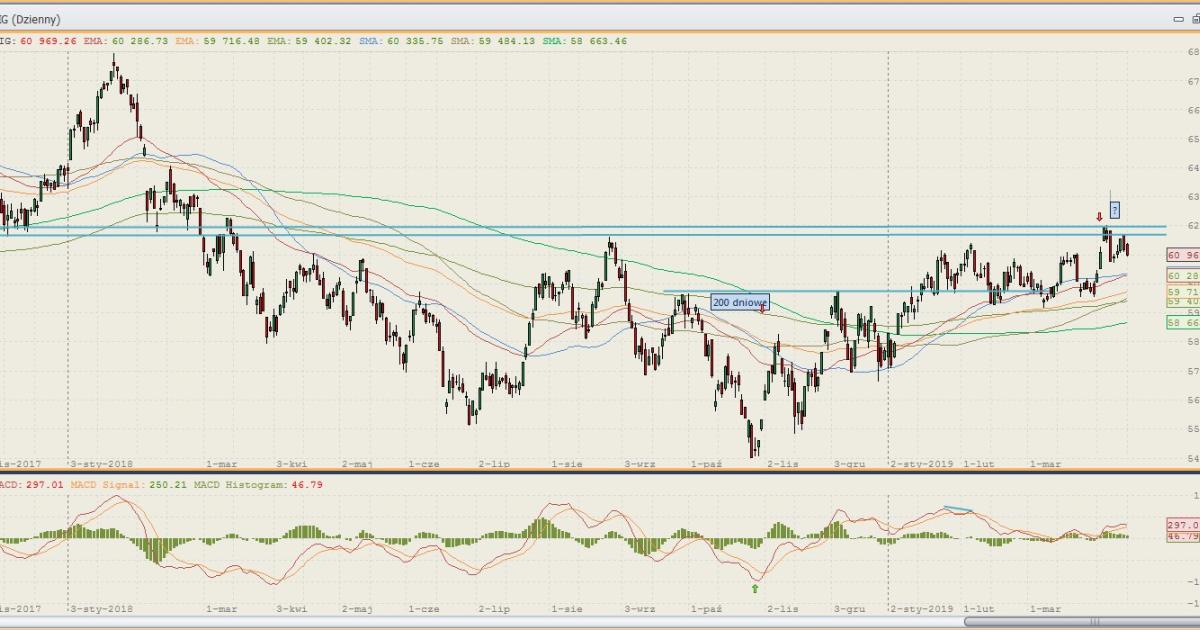This screenshot has height=630, width=1200.
Task: Click the 2-sty-2019 date on the MACD time axis
Action: click(922, 607)
